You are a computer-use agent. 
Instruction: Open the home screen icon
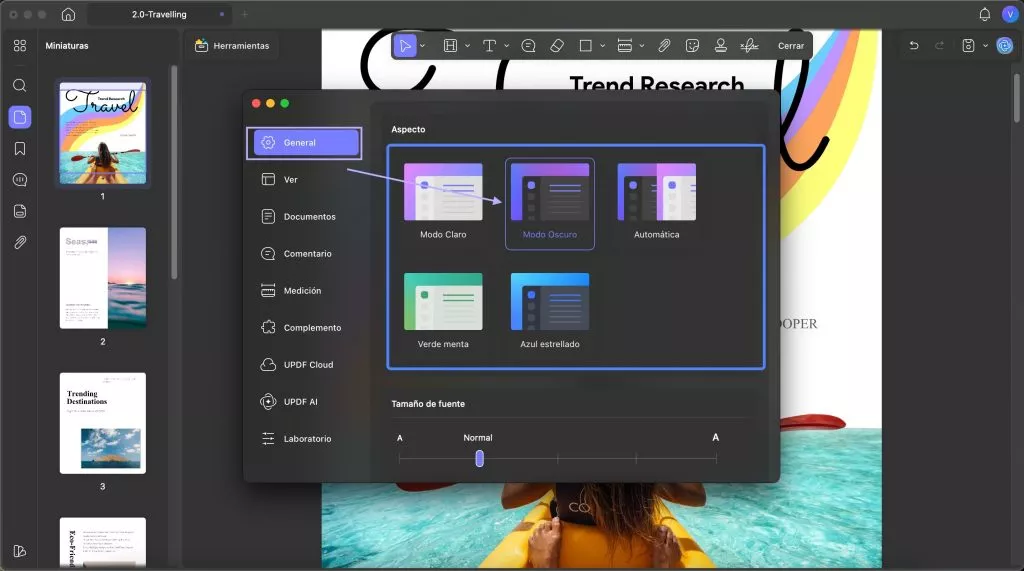[68, 14]
